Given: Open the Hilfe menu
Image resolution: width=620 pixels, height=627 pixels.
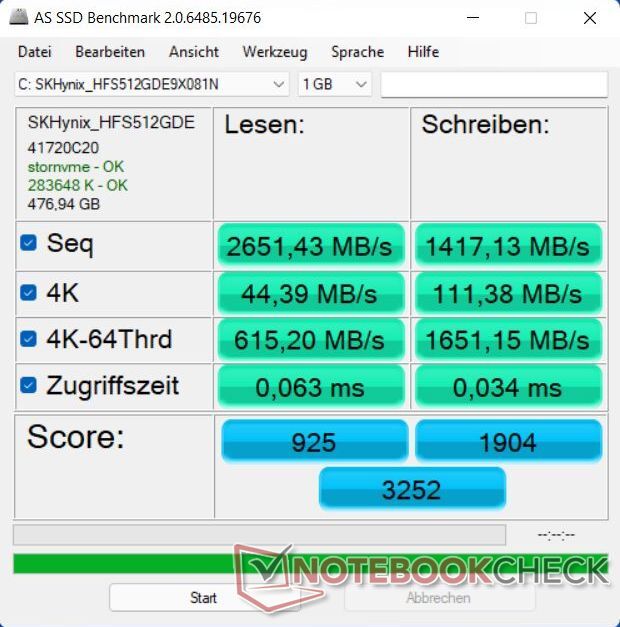Looking at the screenshot, I should tap(423, 52).
